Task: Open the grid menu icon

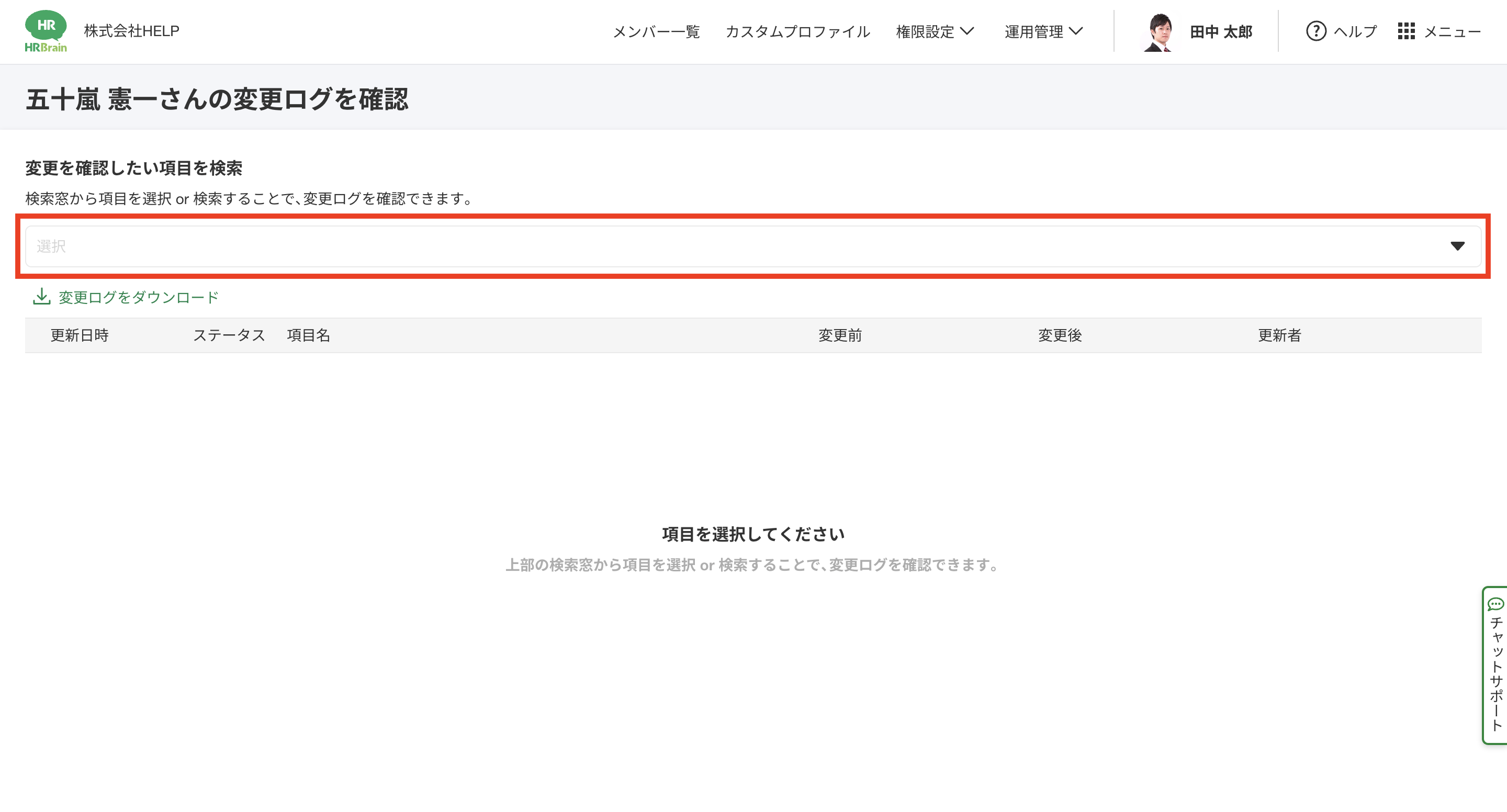Action: [1406, 31]
